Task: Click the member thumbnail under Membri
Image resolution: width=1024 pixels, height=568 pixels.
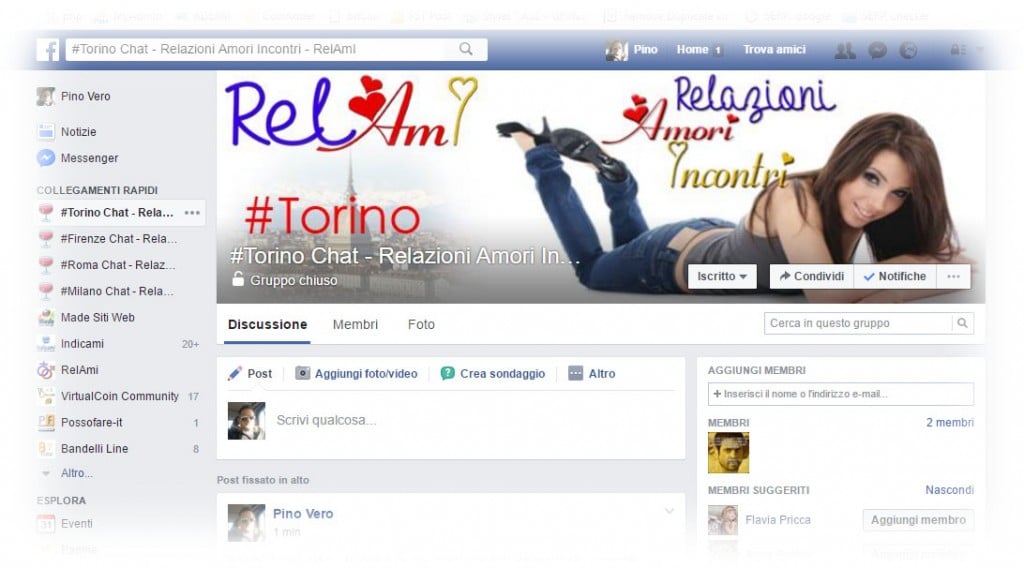Action: pos(728,452)
